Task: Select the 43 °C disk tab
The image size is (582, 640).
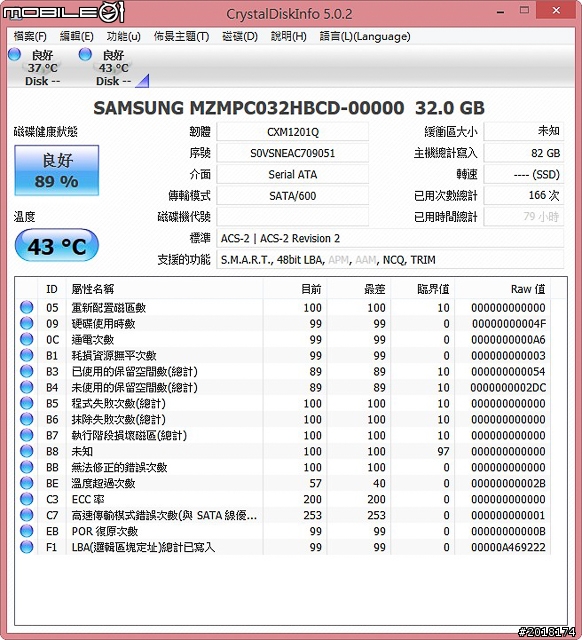Action: click(113, 67)
